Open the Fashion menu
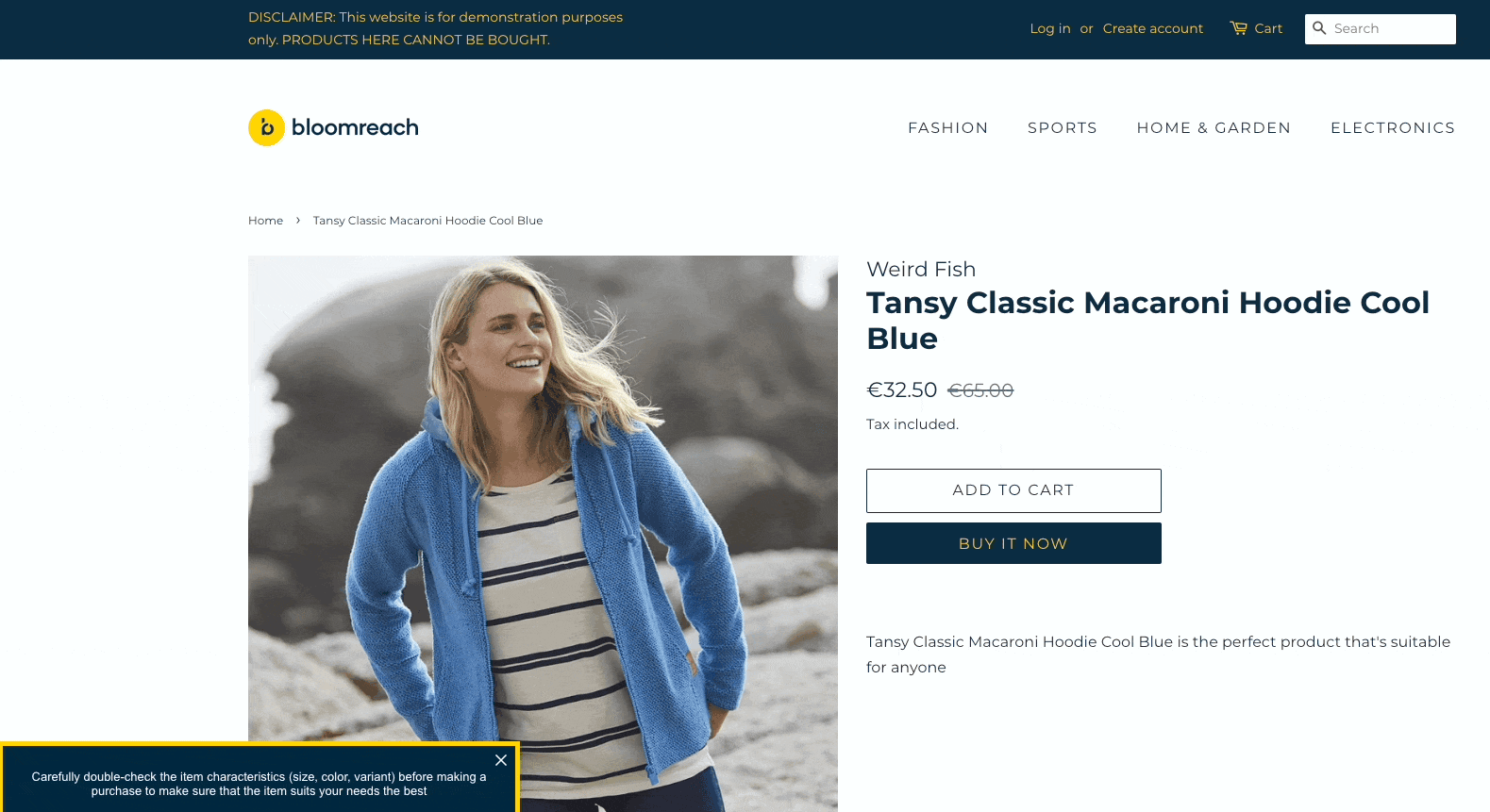 point(947,127)
